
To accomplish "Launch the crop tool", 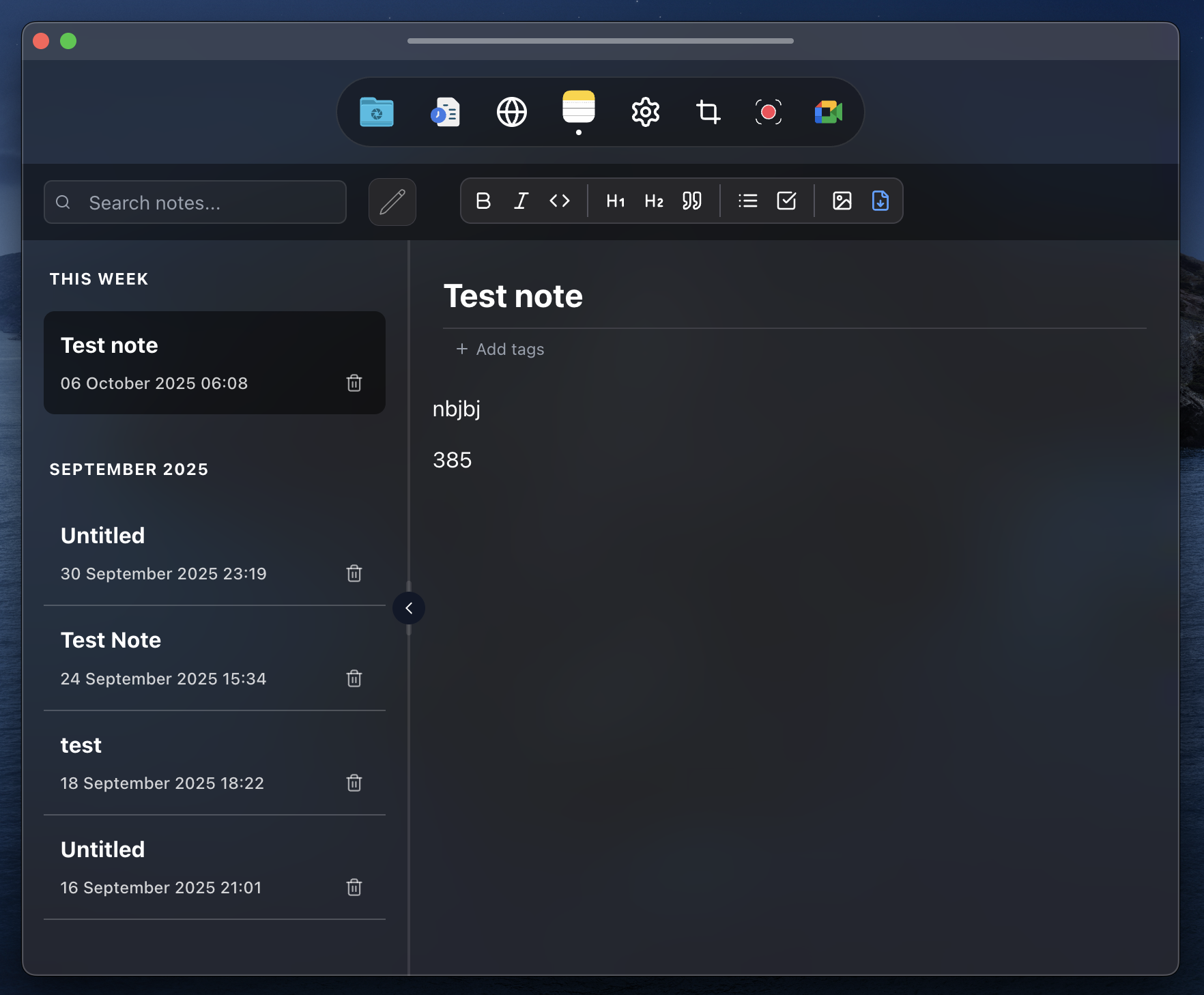I will point(707,111).
